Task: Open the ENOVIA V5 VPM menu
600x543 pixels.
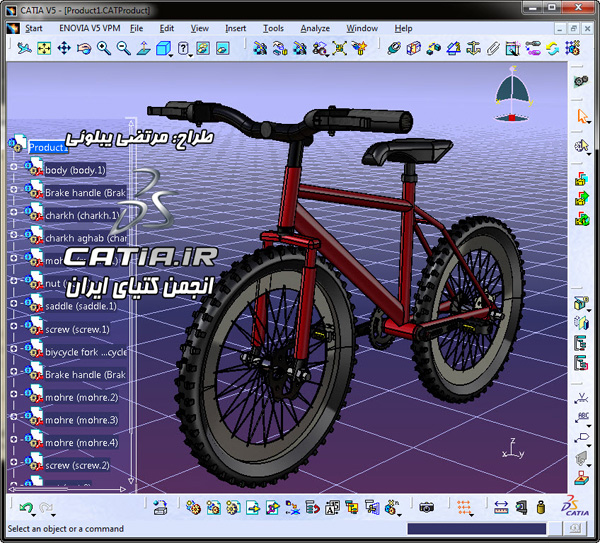Action: click(x=90, y=28)
